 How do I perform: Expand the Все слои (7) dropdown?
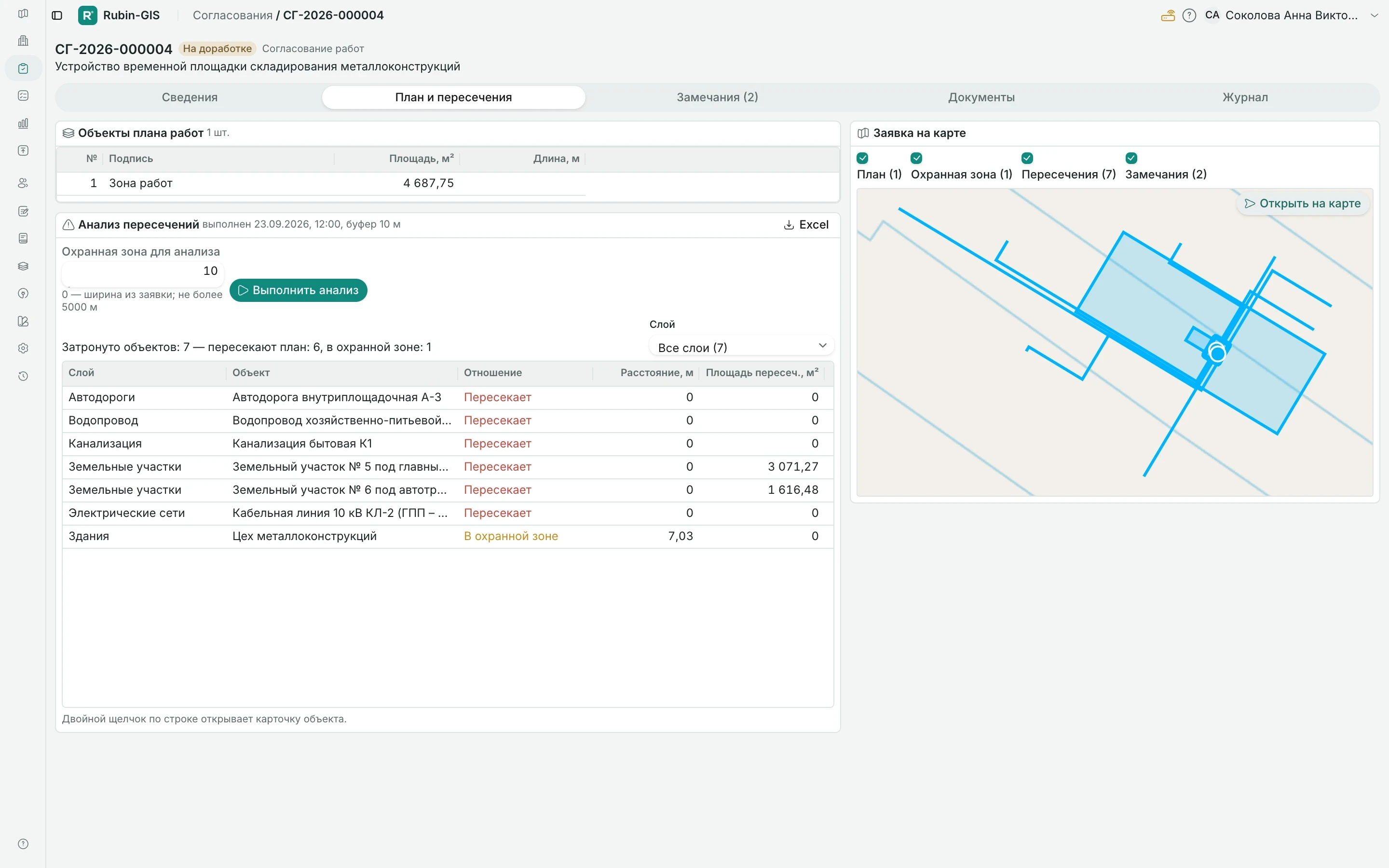click(x=741, y=347)
